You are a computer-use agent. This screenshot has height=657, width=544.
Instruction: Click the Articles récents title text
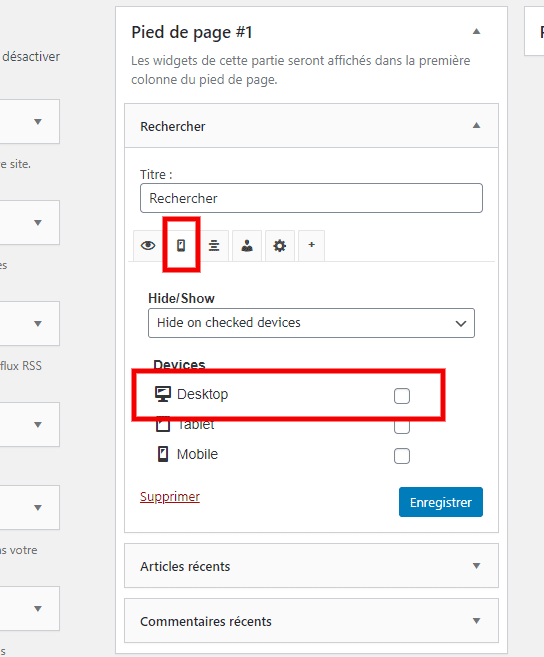tap(185, 566)
